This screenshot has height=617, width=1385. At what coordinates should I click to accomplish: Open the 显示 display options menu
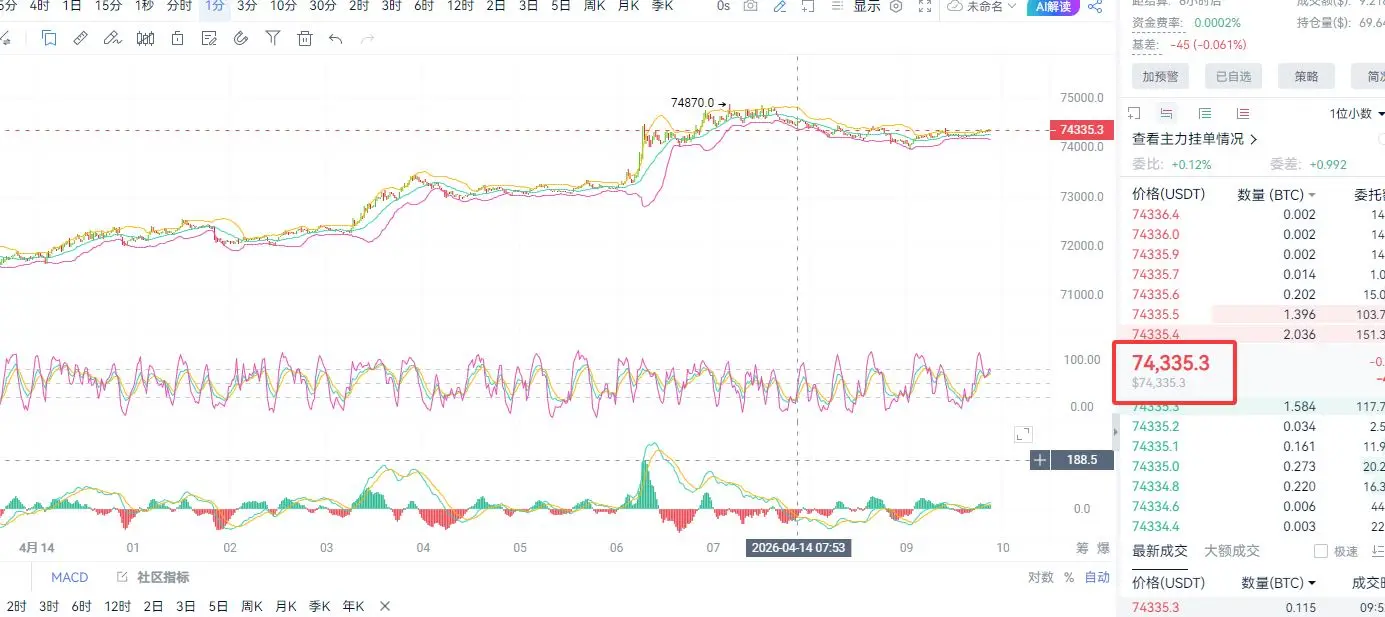[x=867, y=6]
